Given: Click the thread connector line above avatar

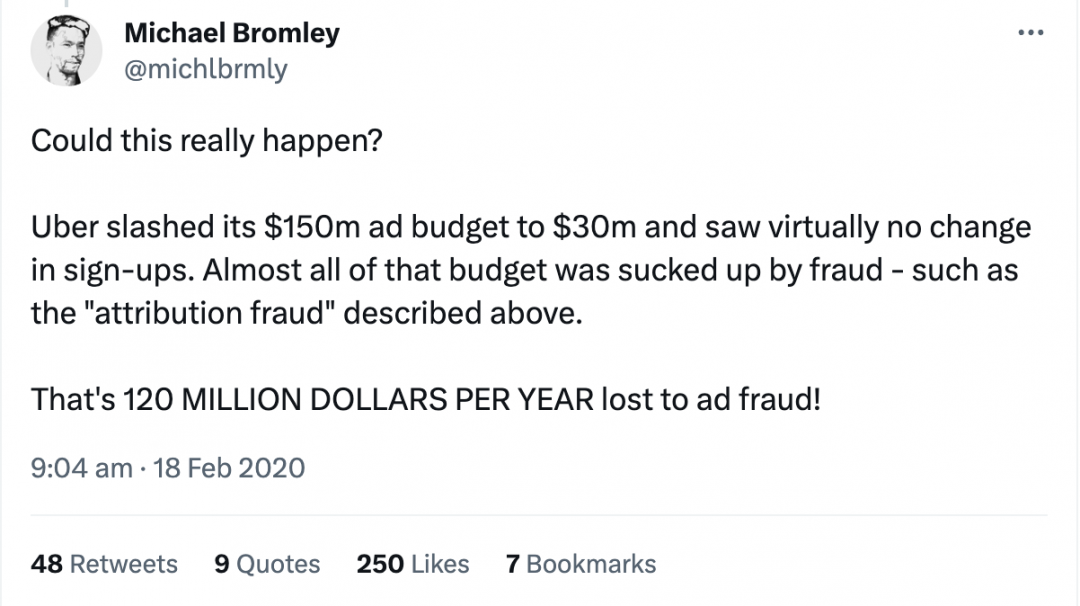Looking at the screenshot, I should [x=66, y=3].
